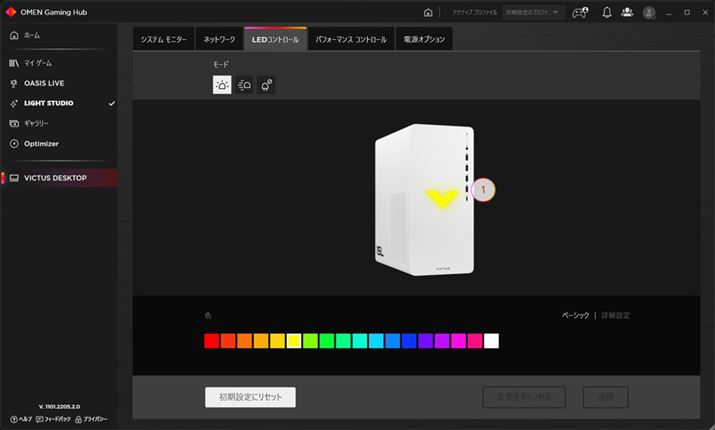Screen dimensions: 715x430
Task: Open the friends icon in title bar
Action: 627,13
